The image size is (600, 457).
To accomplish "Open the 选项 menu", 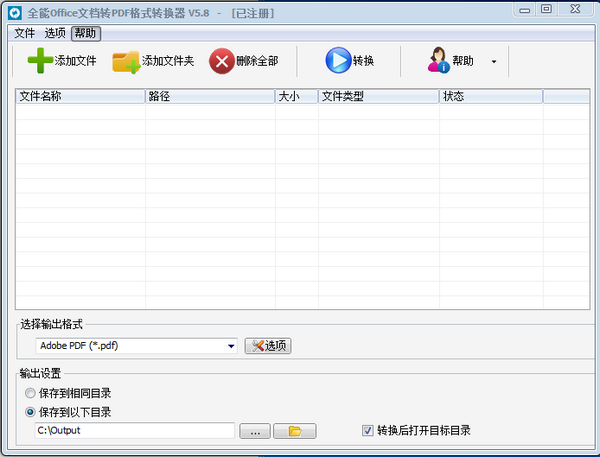I will click(55, 33).
